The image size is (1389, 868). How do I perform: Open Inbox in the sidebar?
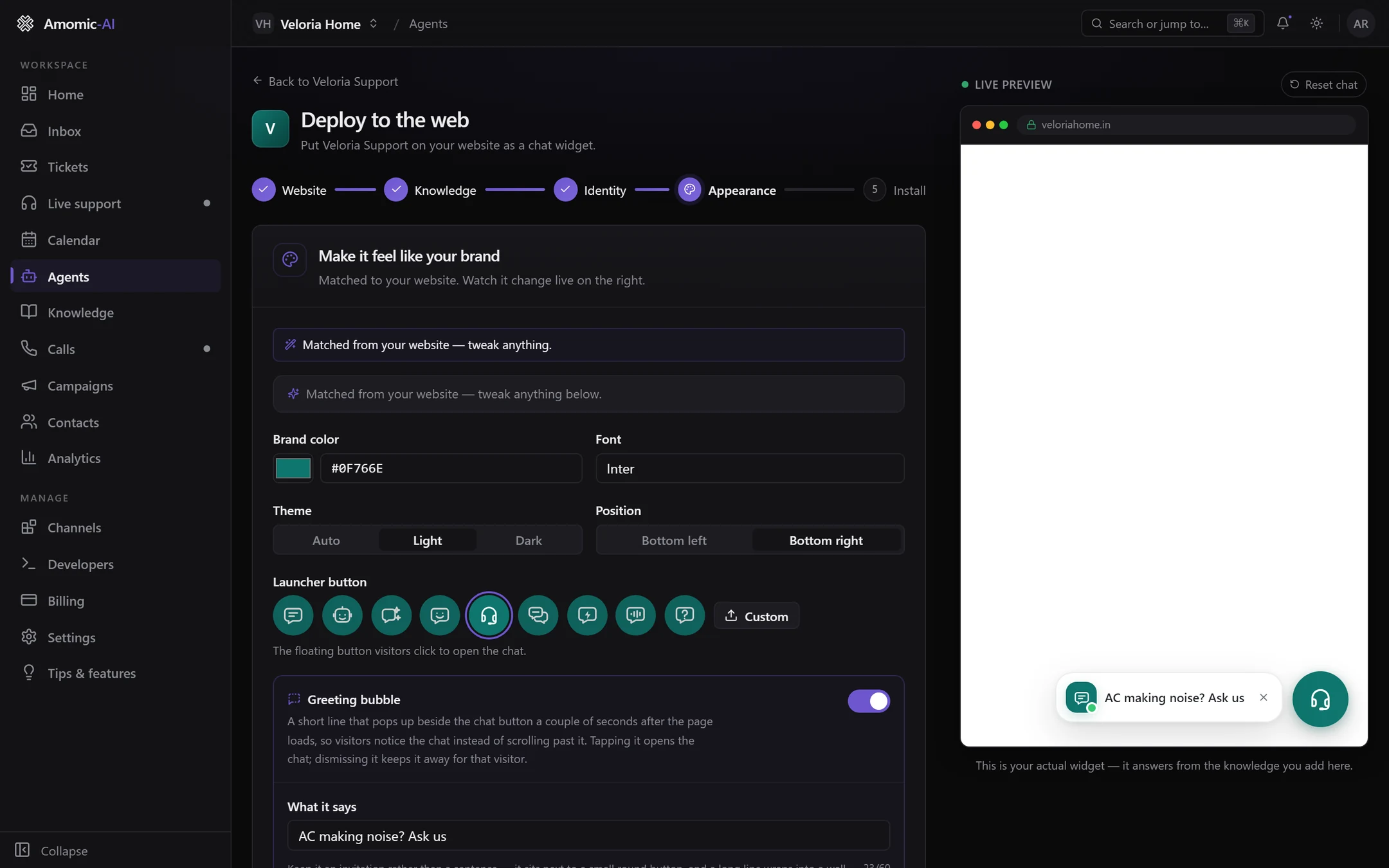coord(116,131)
